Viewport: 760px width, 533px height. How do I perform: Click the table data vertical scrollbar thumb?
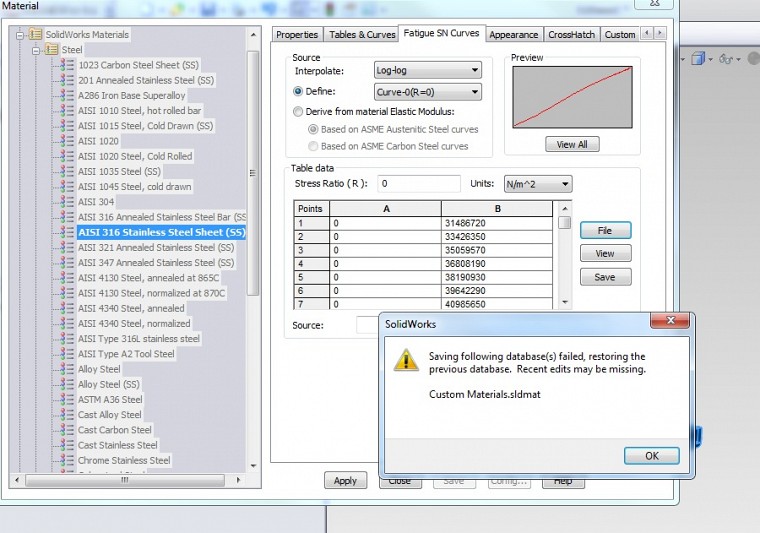564,222
